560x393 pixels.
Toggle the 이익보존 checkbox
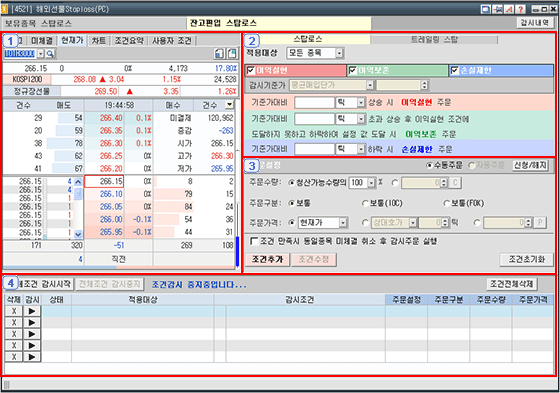[352, 70]
